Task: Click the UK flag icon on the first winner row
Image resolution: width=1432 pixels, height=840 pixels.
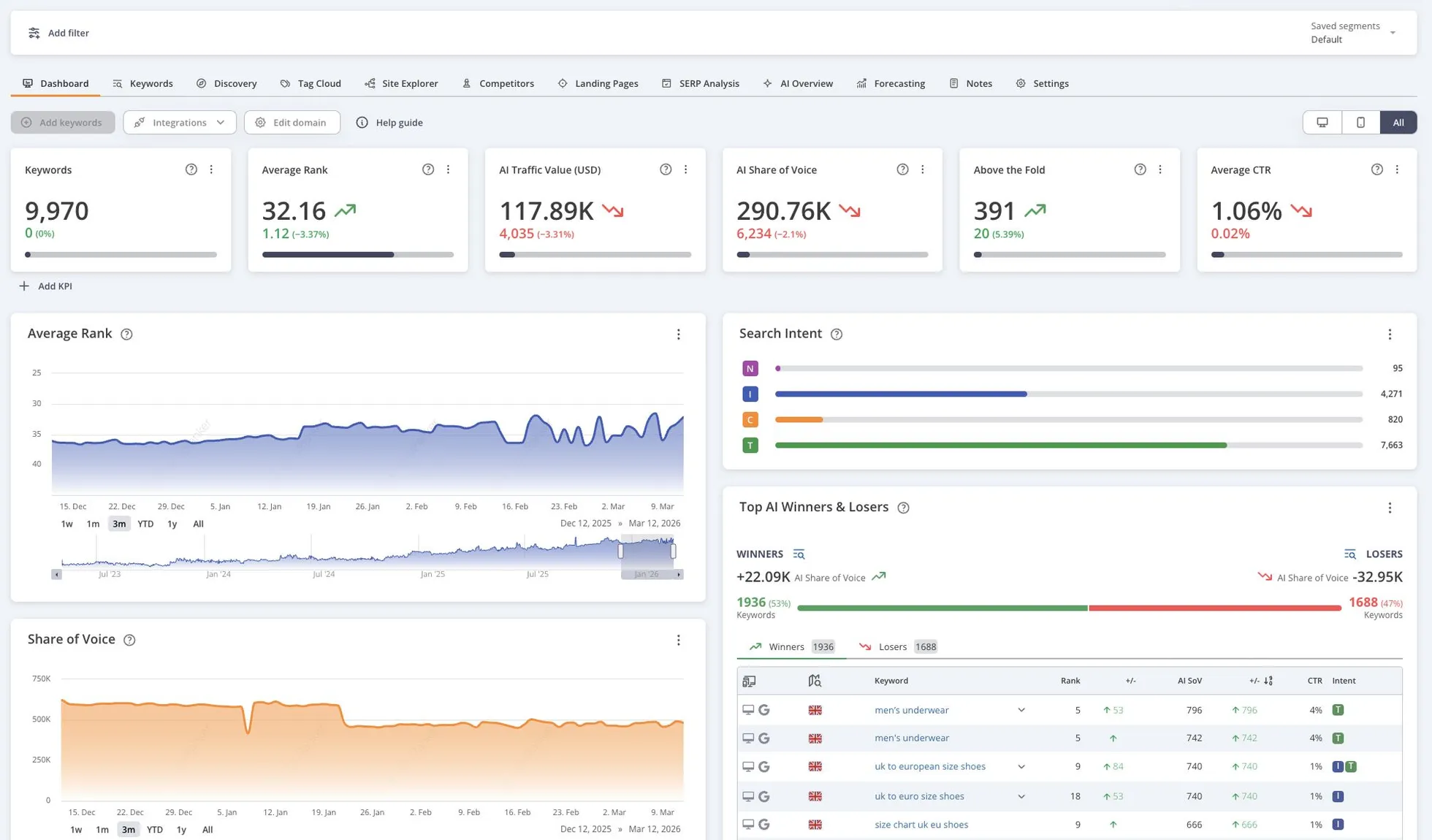Action: click(x=815, y=709)
